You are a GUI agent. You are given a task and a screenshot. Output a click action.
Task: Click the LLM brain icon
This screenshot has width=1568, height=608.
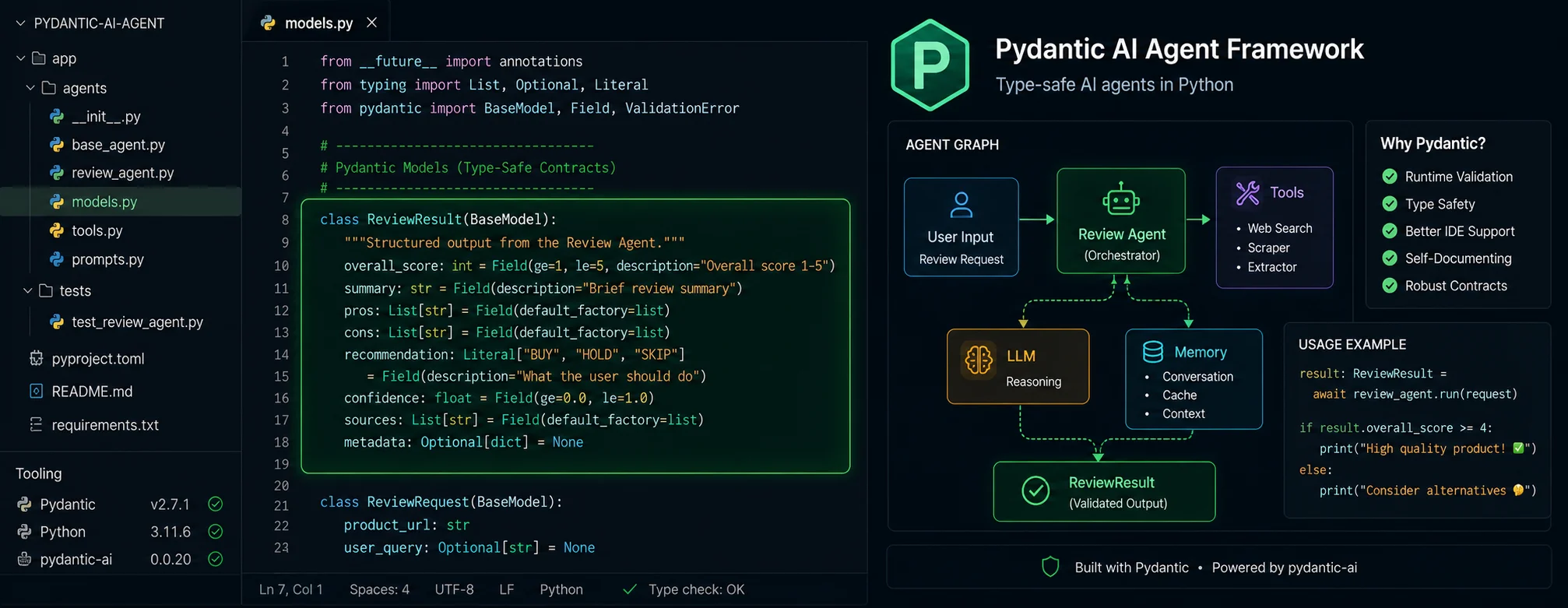(979, 360)
